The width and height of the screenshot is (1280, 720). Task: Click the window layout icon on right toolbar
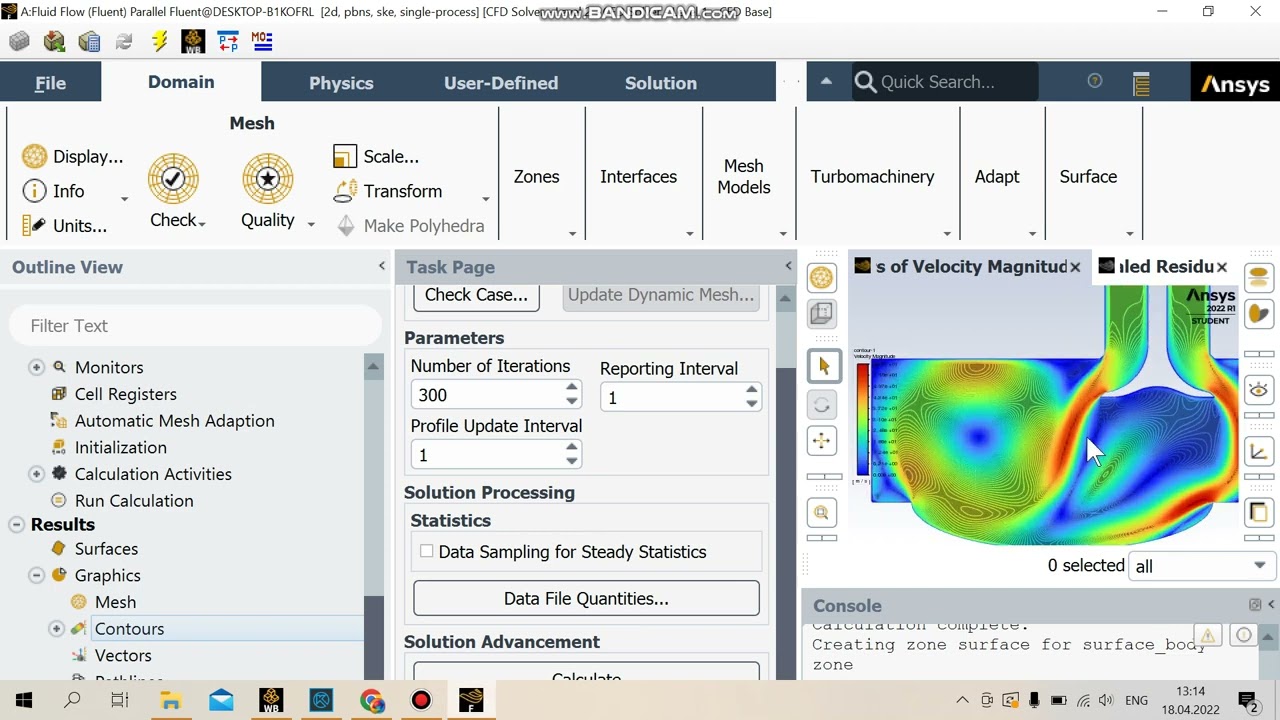(1259, 513)
